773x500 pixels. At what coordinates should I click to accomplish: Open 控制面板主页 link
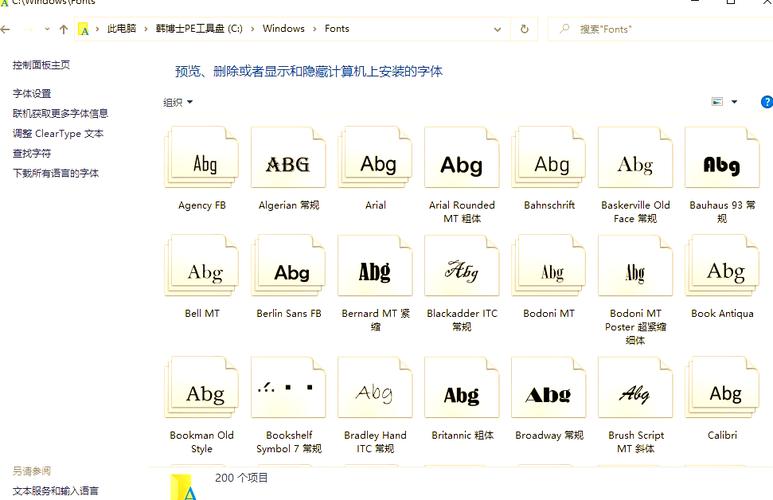coord(41,65)
